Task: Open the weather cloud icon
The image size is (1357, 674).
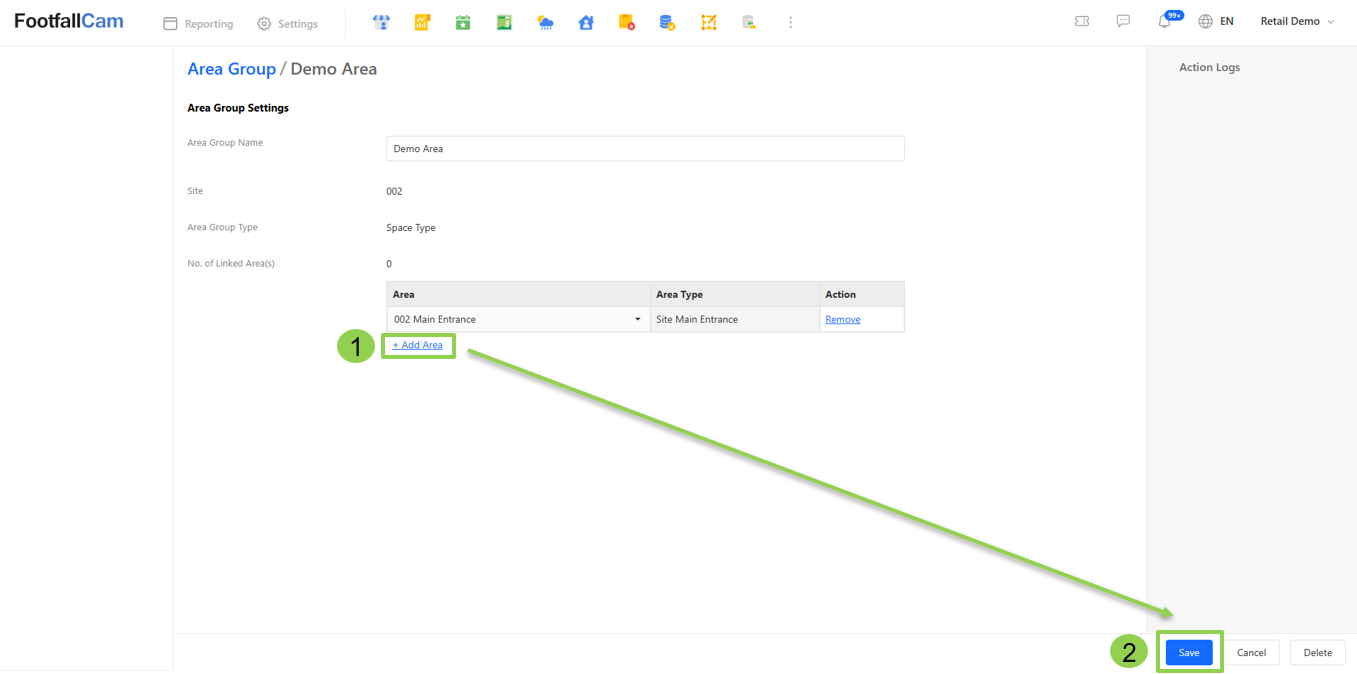Action: click(545, 22)
